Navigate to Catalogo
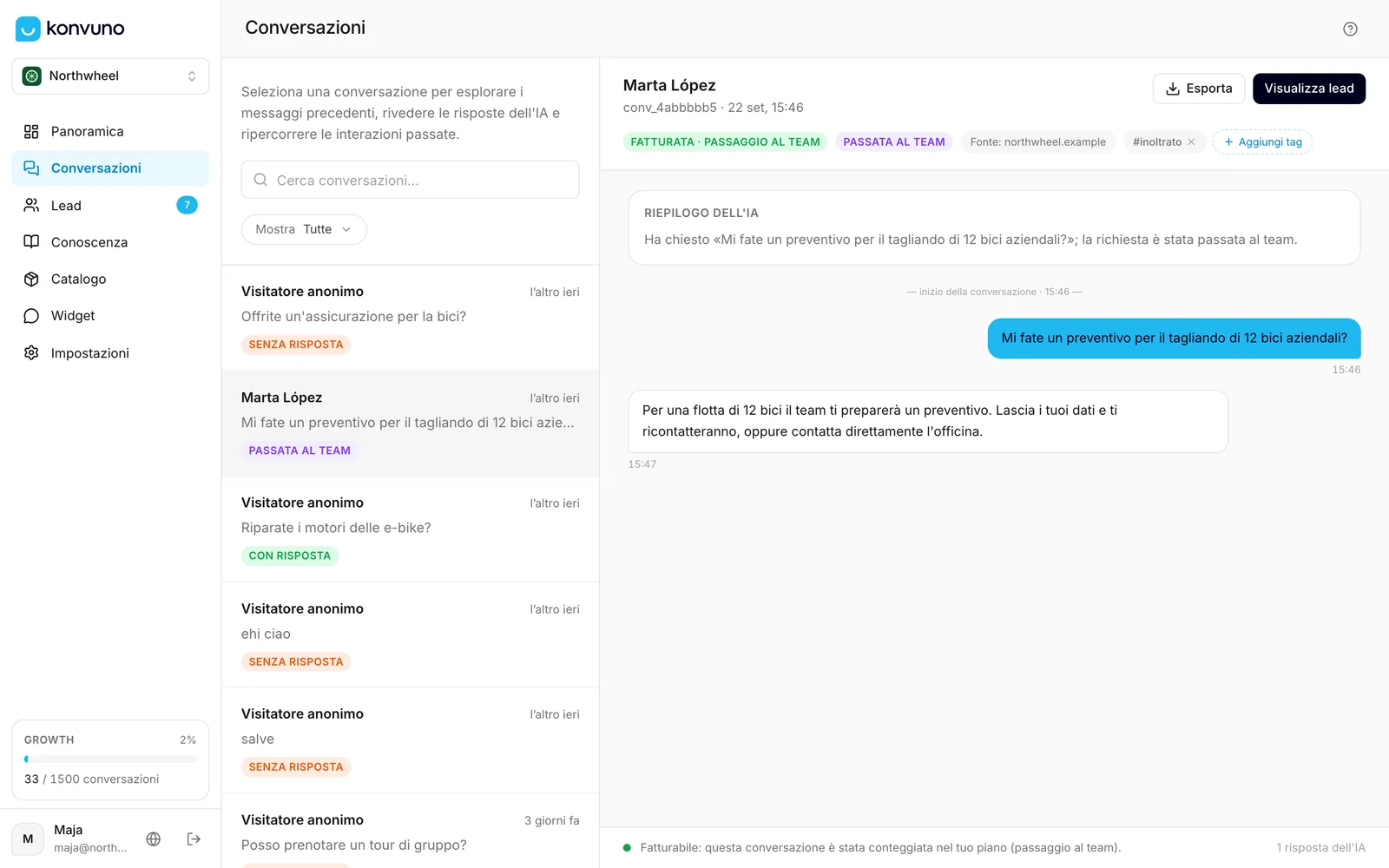The image size is (1389, 868). pos(110,279)
